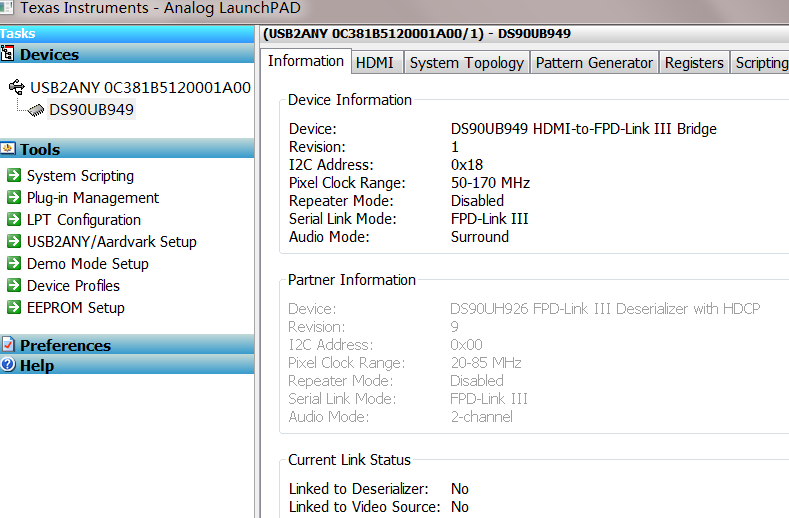Click the partner Revision value 9
Screen dimensions: 789x518
click(454, 327)
